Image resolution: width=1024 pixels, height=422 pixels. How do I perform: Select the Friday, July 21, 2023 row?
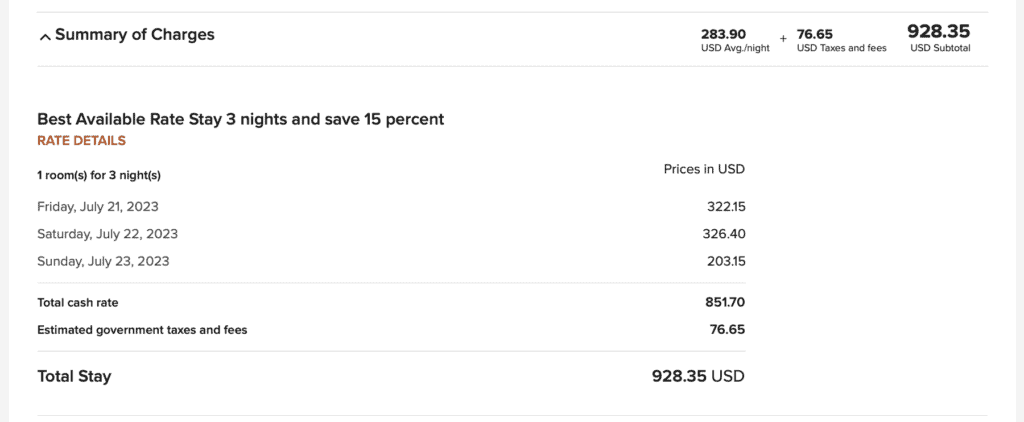click(97, 207)
